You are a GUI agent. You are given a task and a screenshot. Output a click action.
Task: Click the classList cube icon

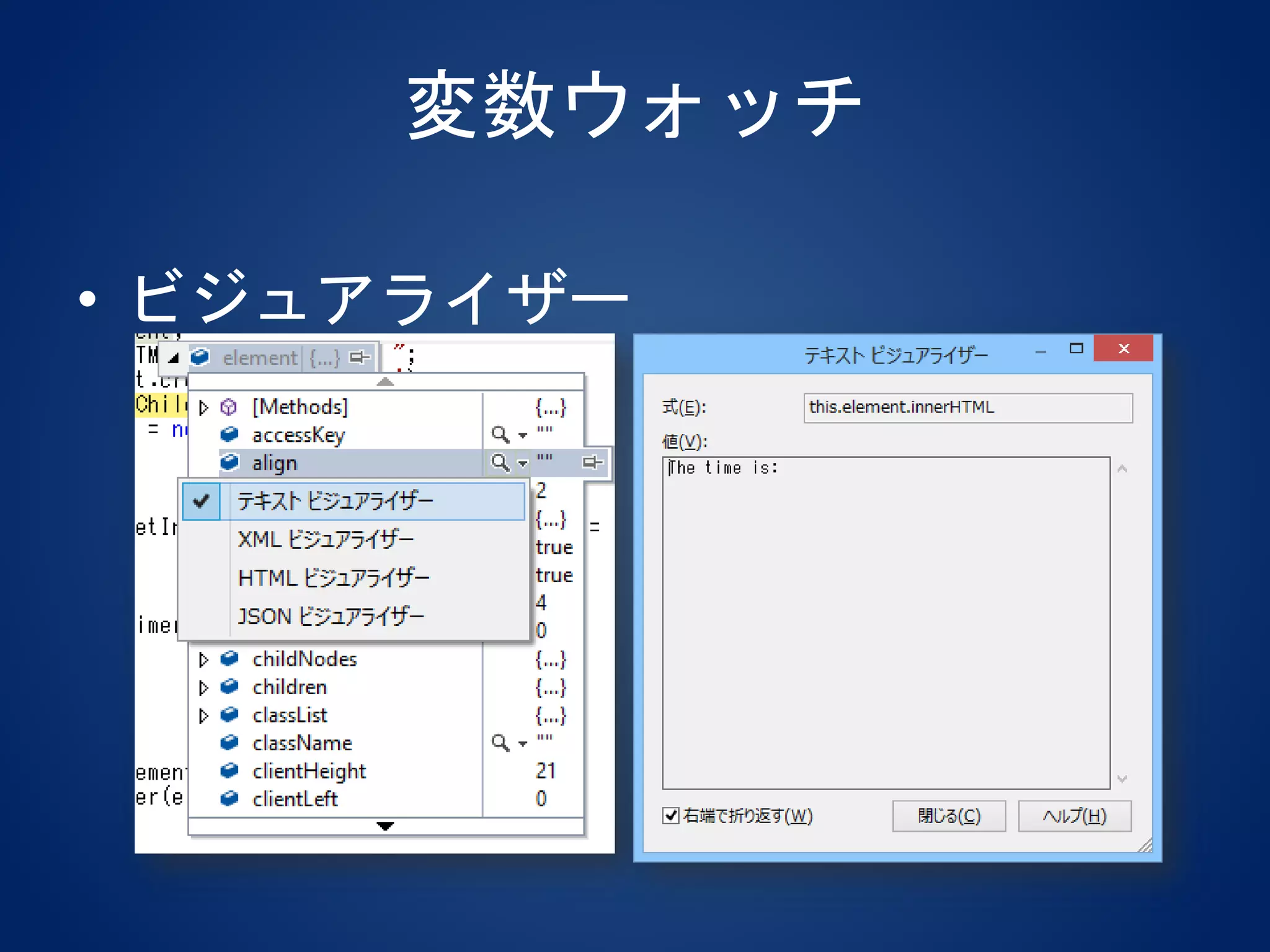click(x=229, y=715)
